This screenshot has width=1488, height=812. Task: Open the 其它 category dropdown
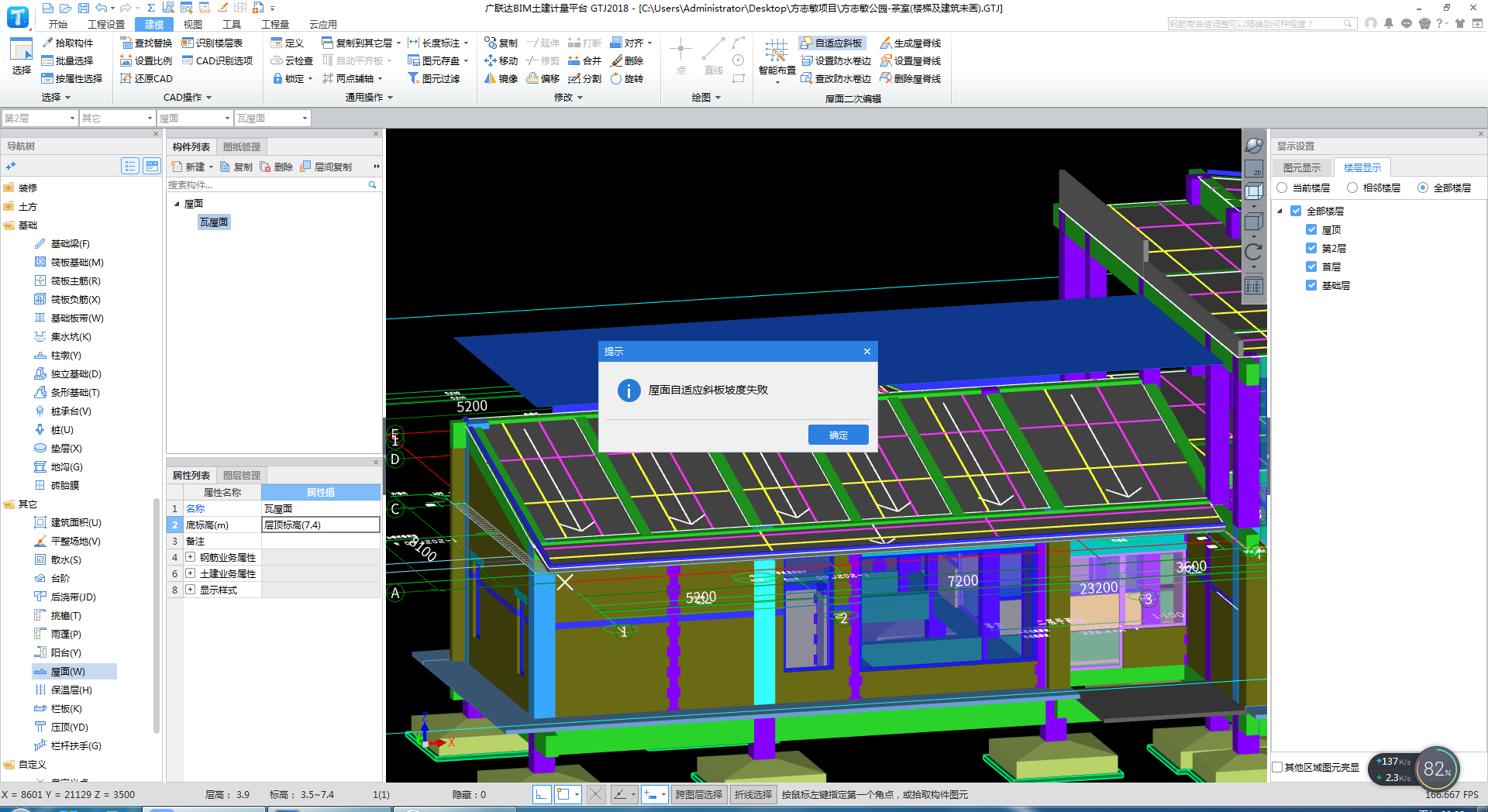(117, 118)
